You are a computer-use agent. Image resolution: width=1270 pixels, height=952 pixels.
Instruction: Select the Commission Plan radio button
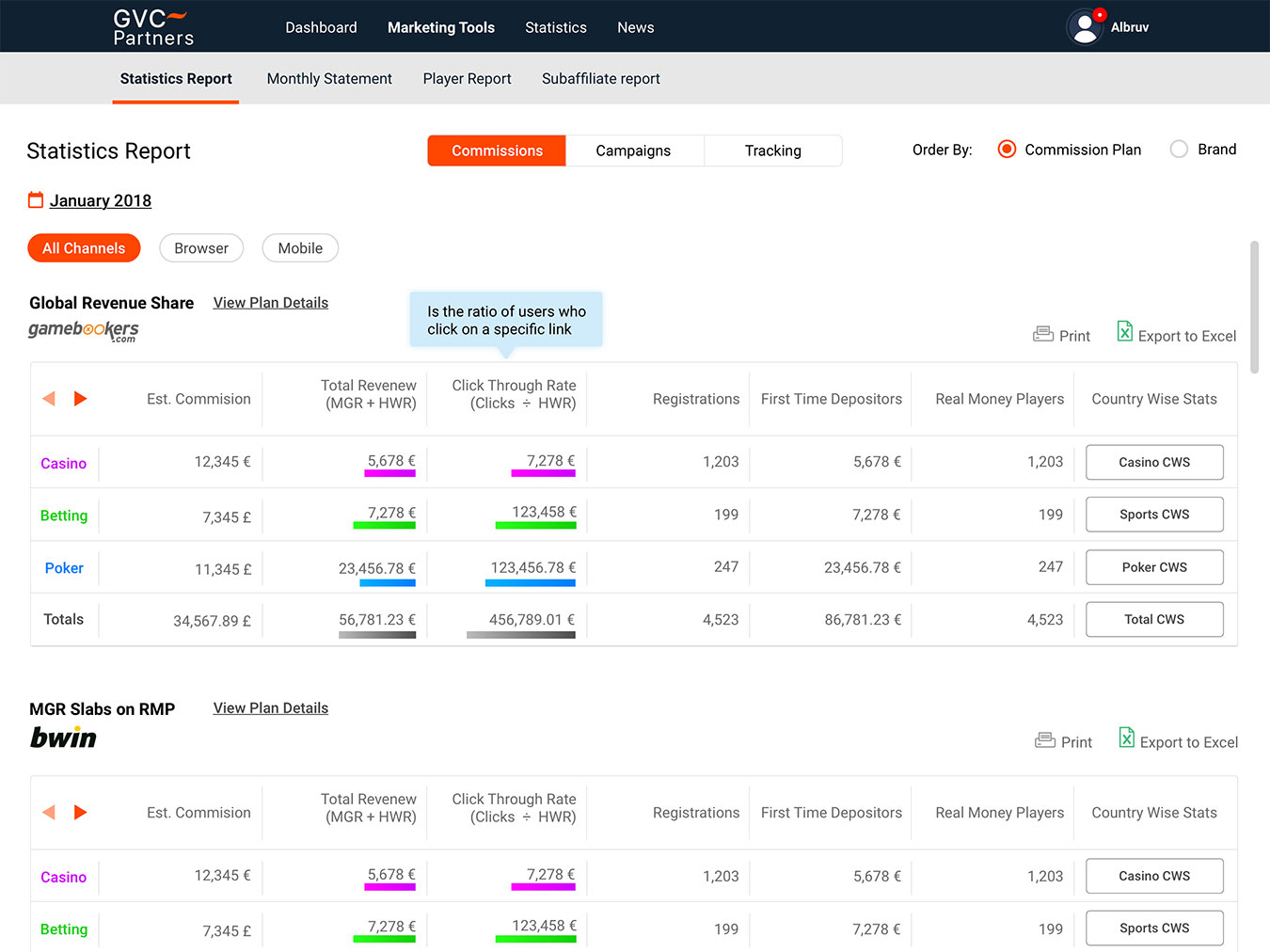(1007, 150)
